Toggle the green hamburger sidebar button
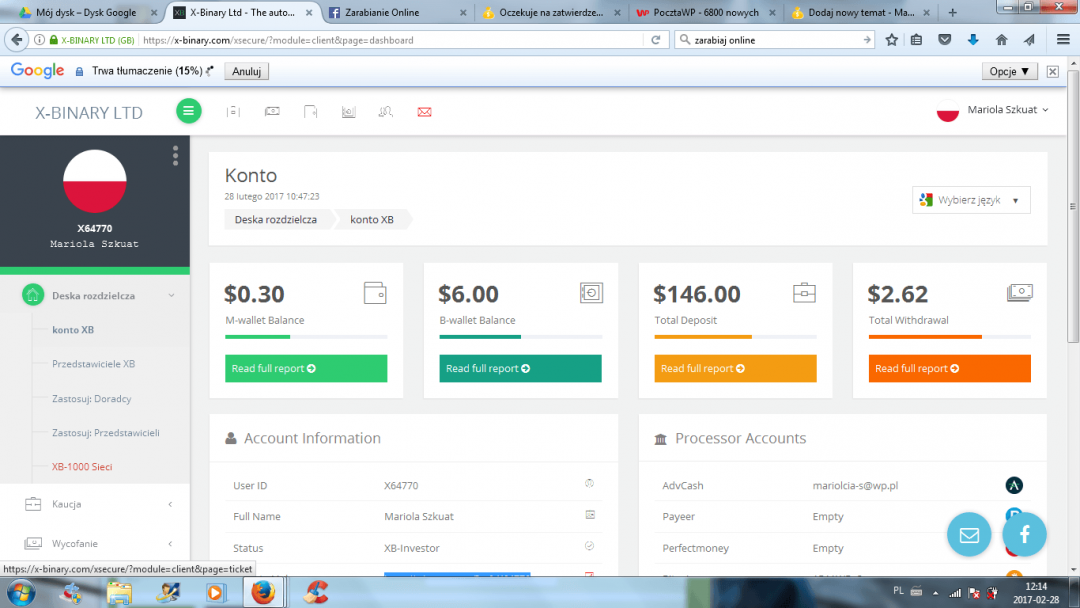This screenshot has height=608, width=1080. [x=189, y=111]
